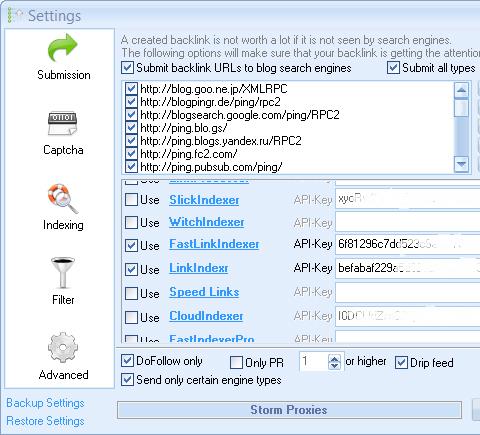The height and width of the screenshot is (435, 480).
Task: Disable Use LinkIndexr checkbox
Action: click(131, 269)
